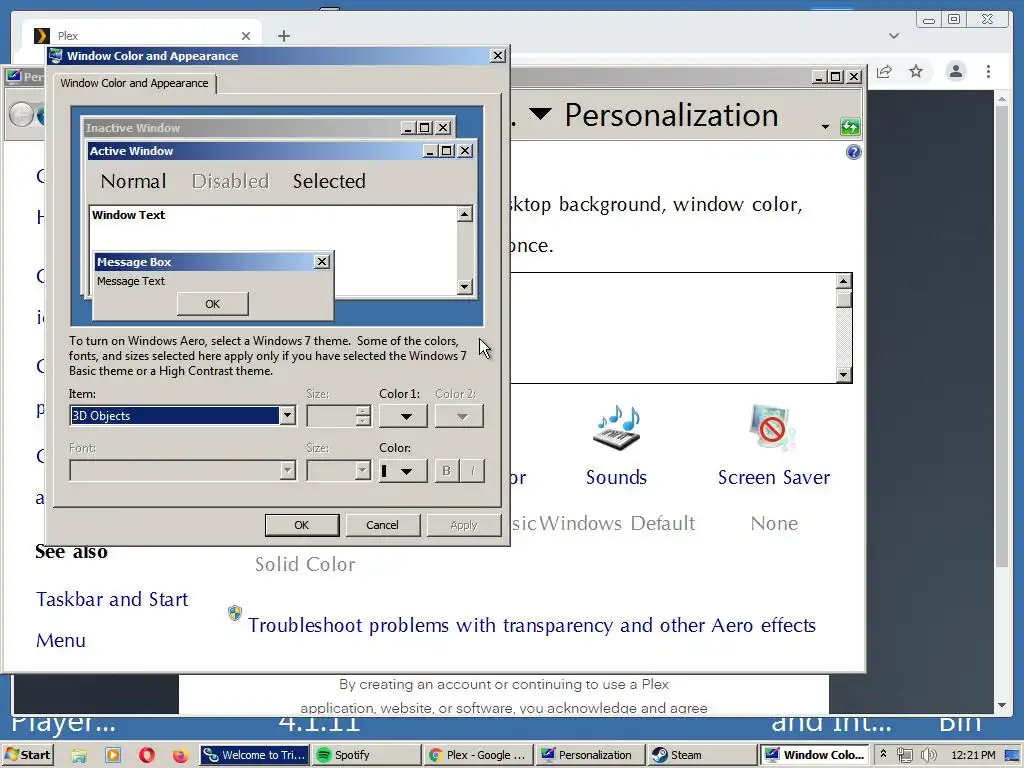Viewport: 1024px width, 768px height.
Task: Click the Sounds link label
Action: [x=616, y=477]
